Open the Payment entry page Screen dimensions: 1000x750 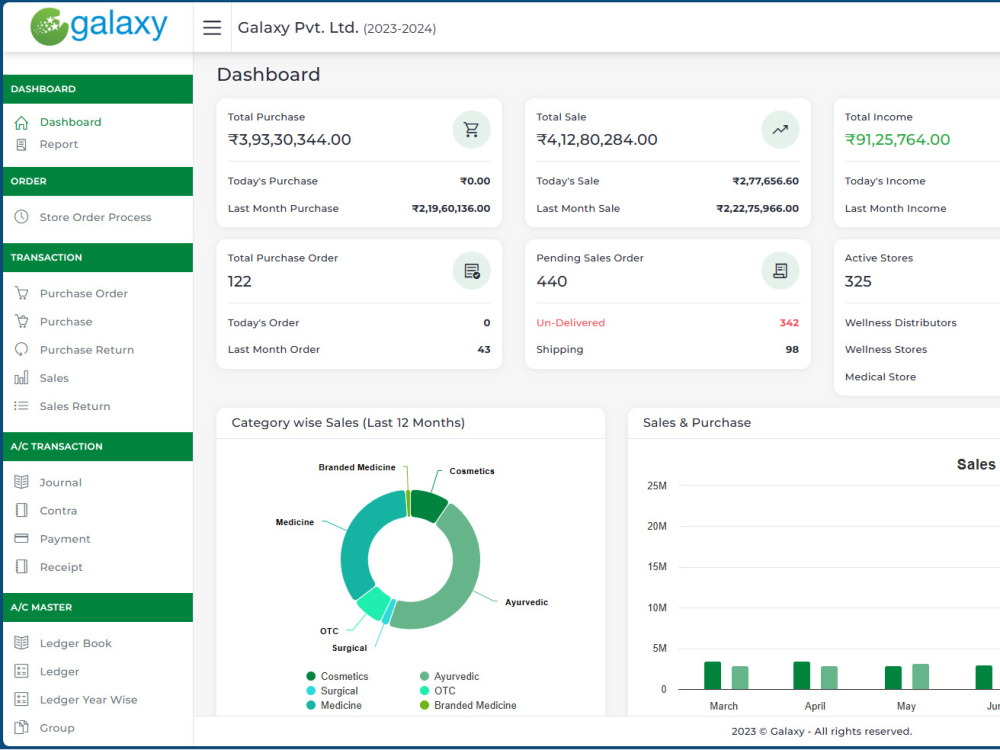[x=65, y=539]
